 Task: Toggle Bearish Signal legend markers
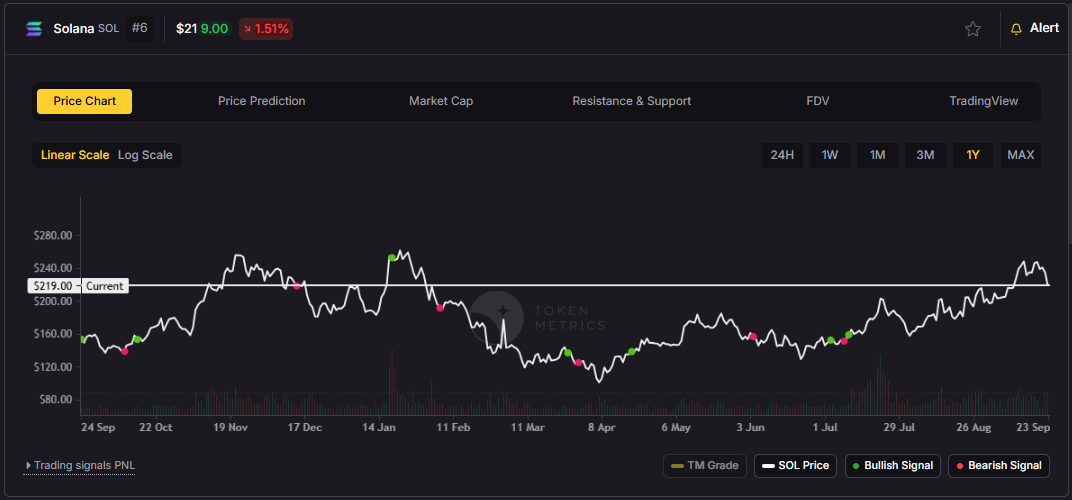pos(998,466)
